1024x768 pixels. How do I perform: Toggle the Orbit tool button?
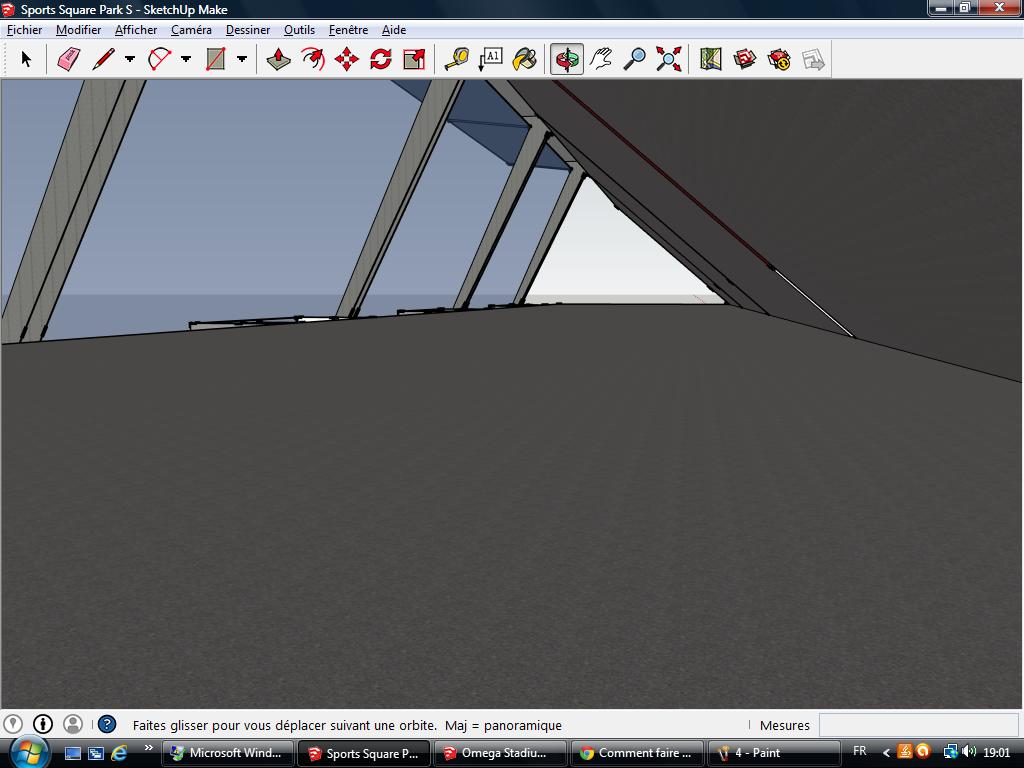[x=567, y=60]
